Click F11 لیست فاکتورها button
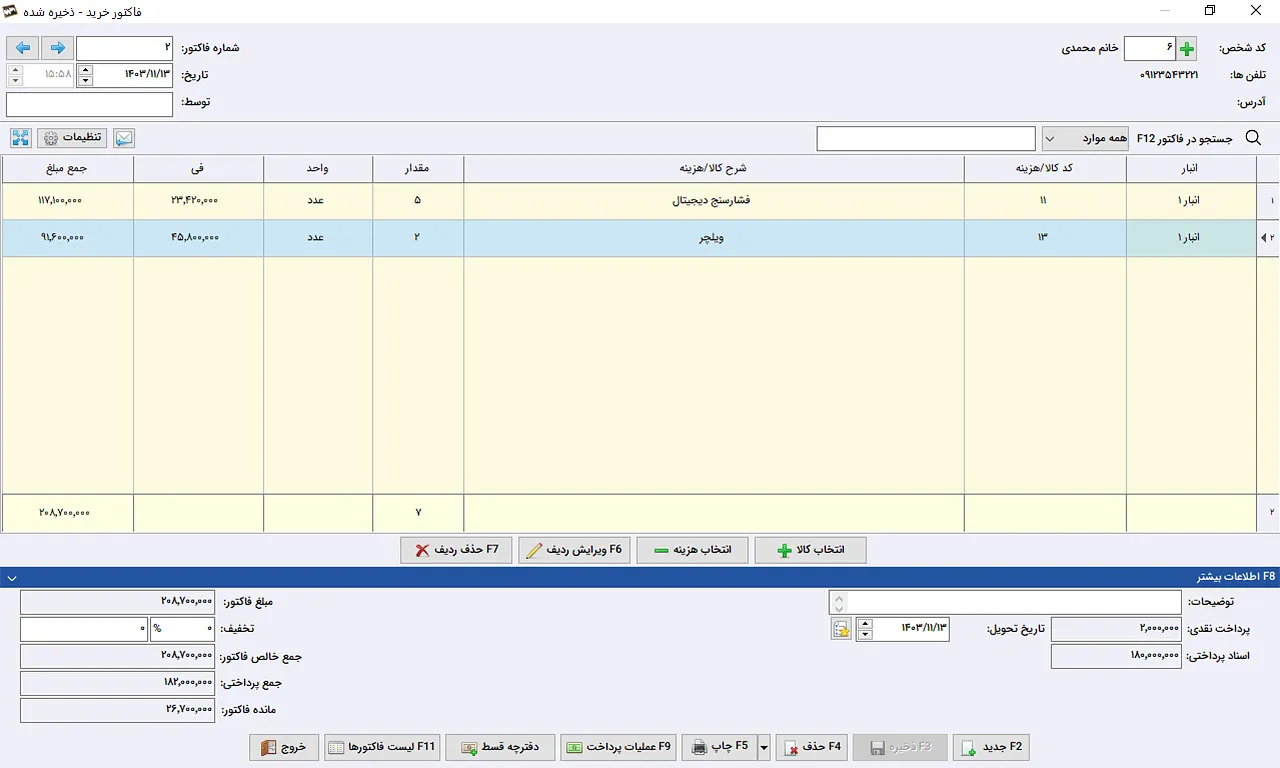 tap(382, 747)
